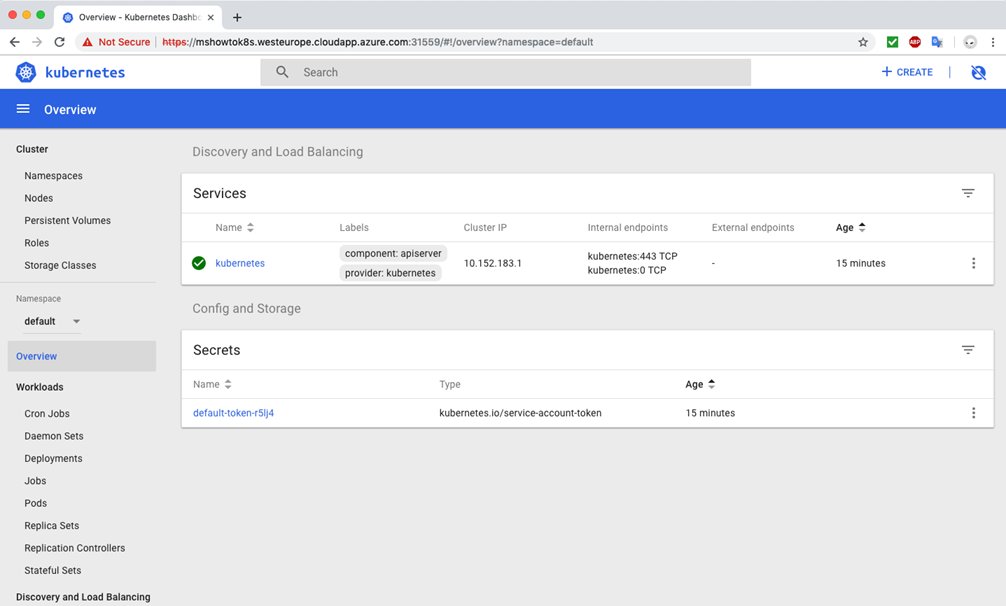Open the browser profile avatar
Screen dimensions: 1006x606
[x=970, y=42]
